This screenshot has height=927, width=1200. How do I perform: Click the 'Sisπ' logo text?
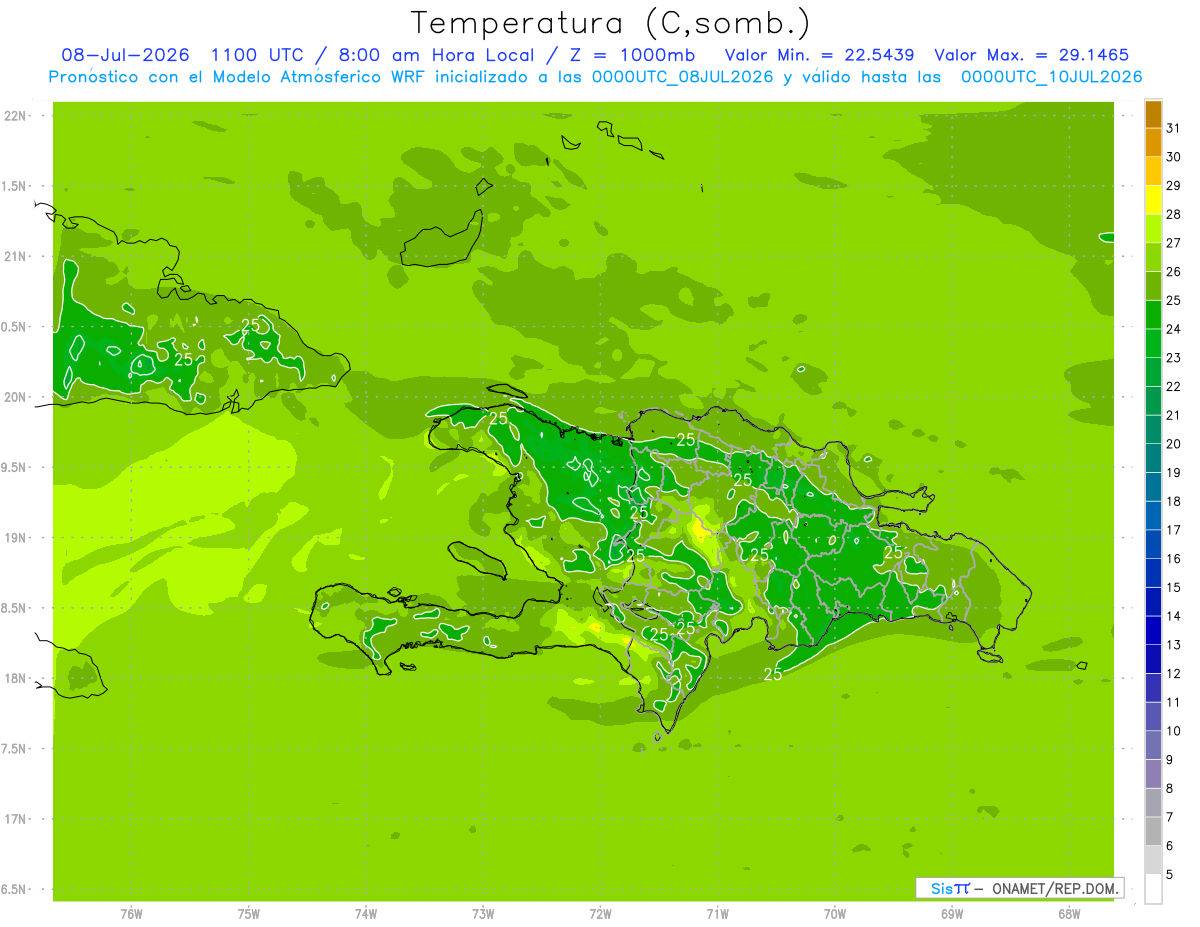[950, 888]
